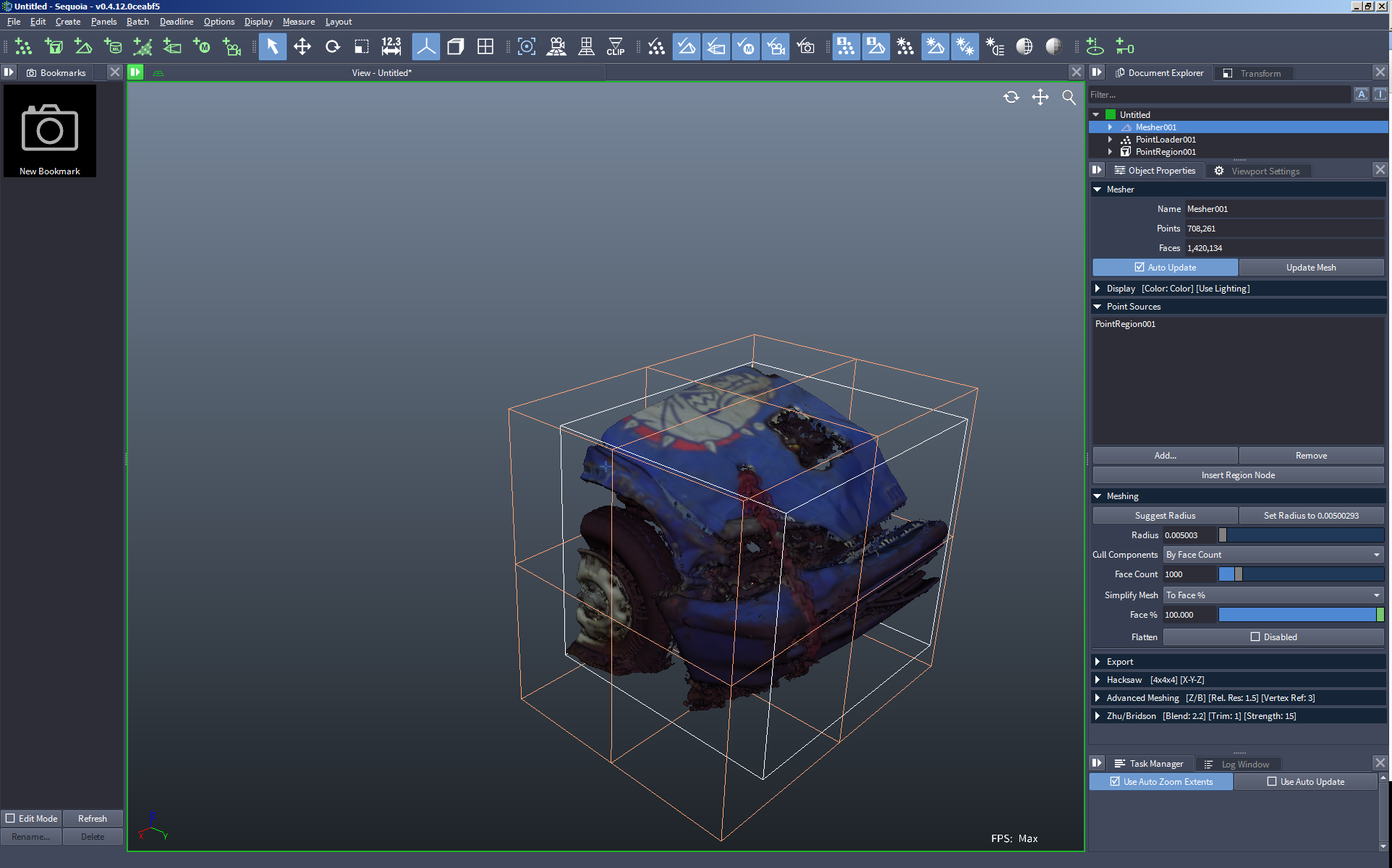
Task: Click Update Mesh button
Action: (1310, 267)
